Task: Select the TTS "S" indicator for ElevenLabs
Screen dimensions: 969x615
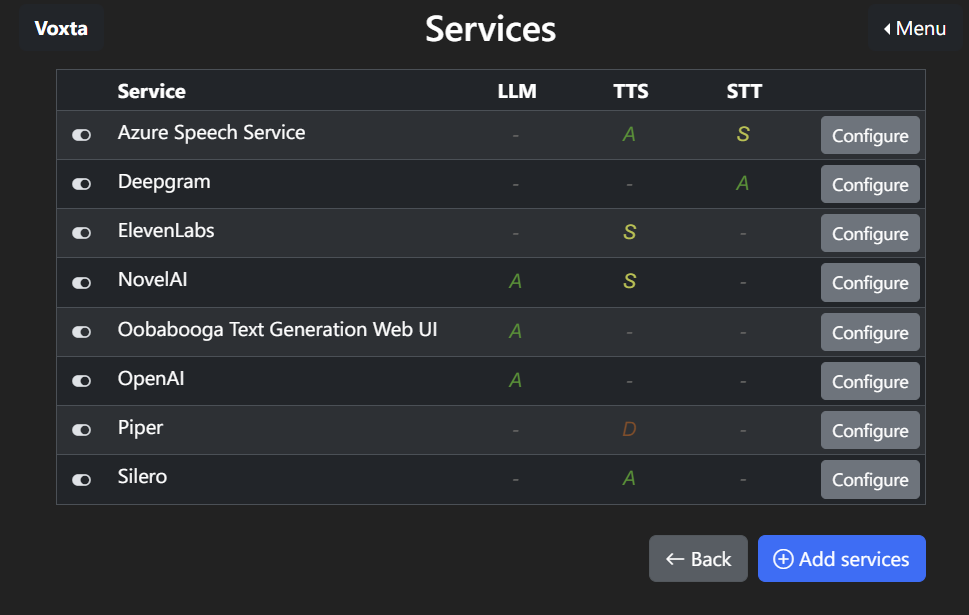Action: point(629,232)
